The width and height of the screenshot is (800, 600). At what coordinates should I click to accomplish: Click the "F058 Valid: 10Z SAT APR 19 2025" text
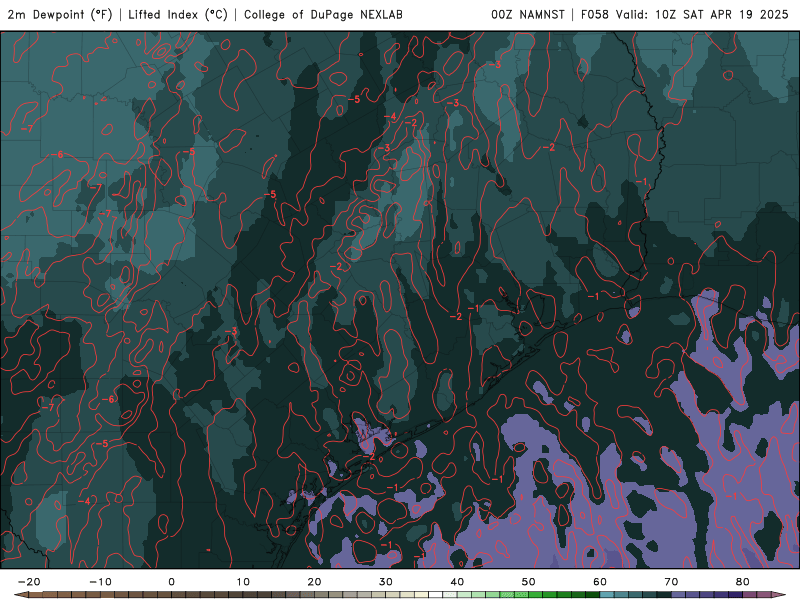685,14
